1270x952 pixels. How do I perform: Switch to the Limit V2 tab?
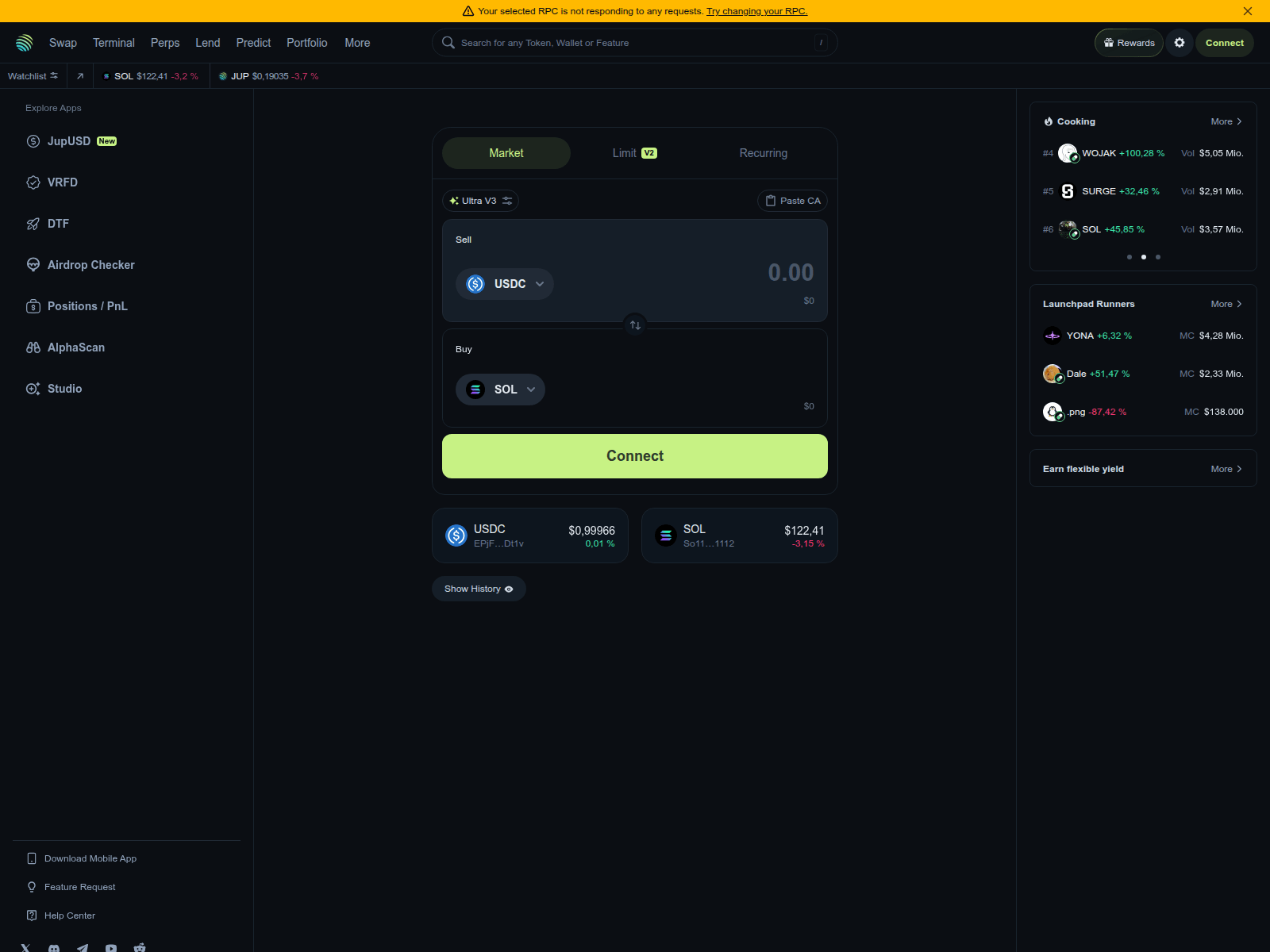(x=635, y=153)
